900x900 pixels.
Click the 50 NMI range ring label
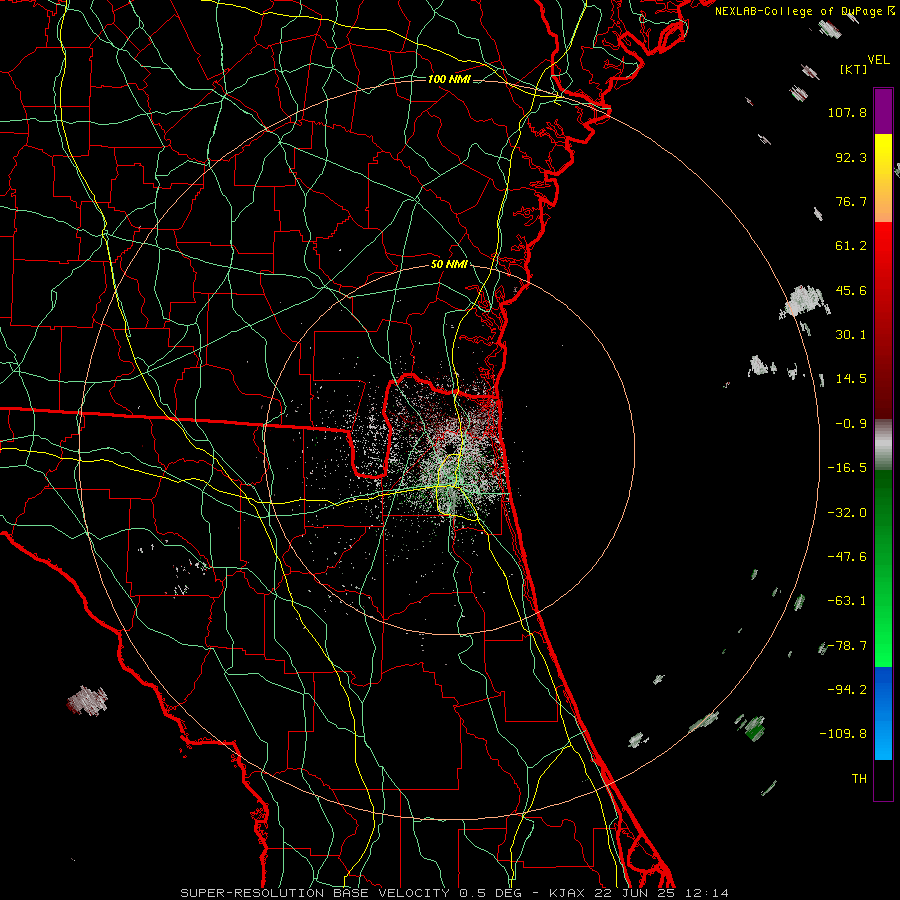(449, 264)
